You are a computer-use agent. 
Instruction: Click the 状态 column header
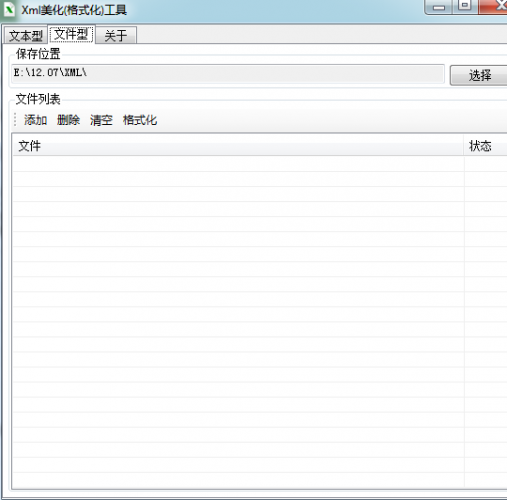(485, 146)
